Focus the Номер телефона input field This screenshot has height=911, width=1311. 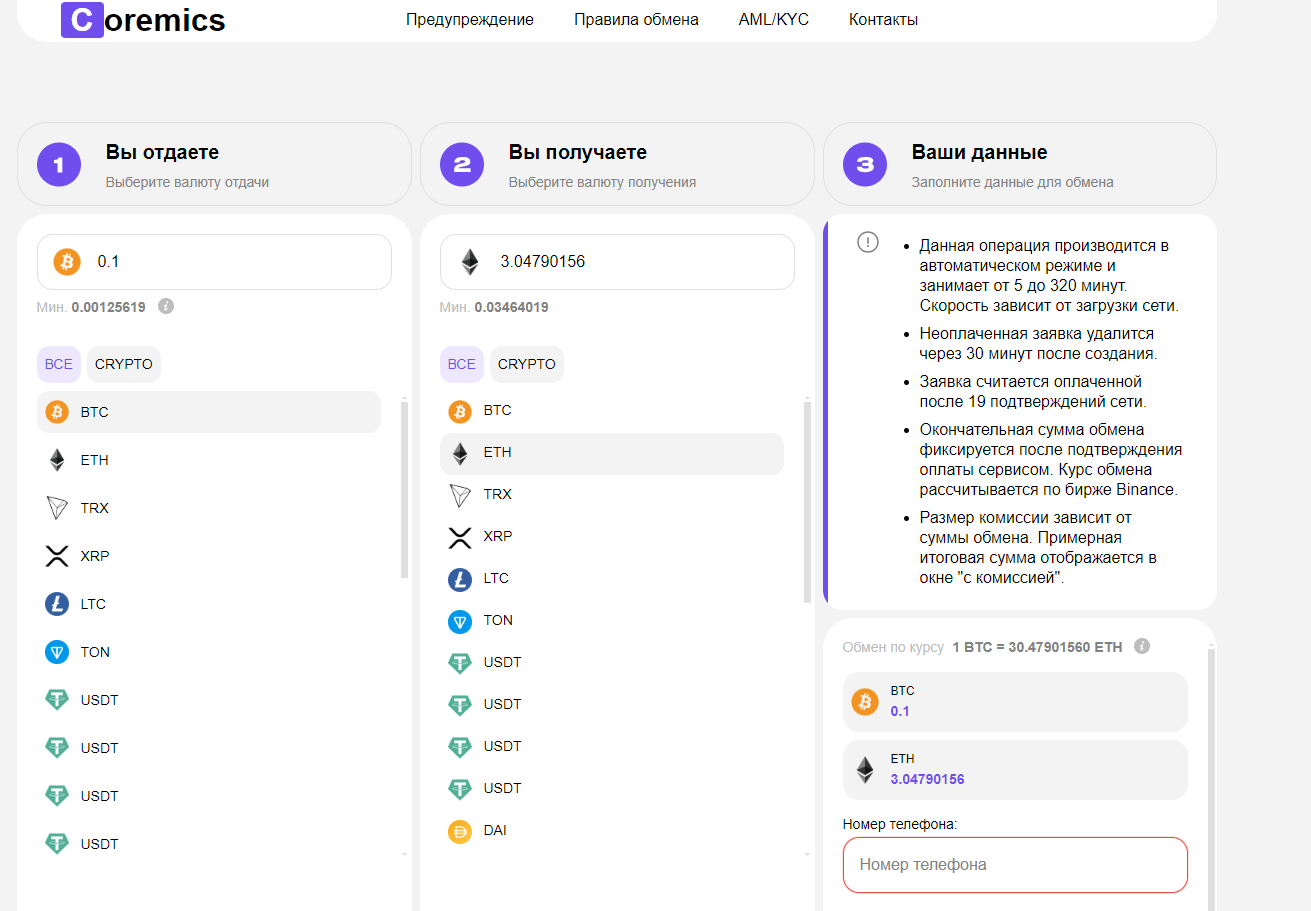(x=1015, y=864)
